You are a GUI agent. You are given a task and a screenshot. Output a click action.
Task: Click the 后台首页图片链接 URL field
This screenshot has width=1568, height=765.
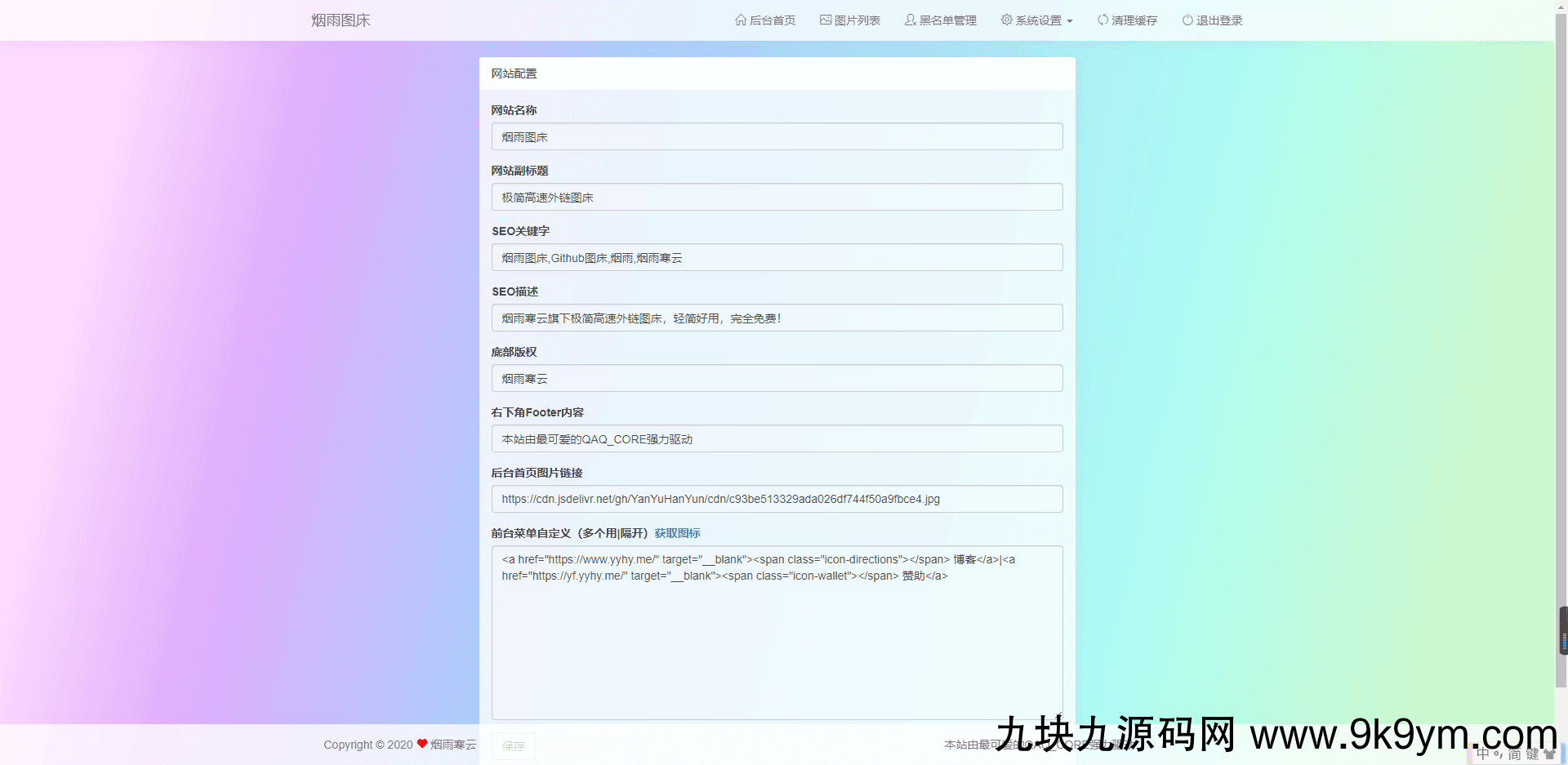(x=777, y=499)
